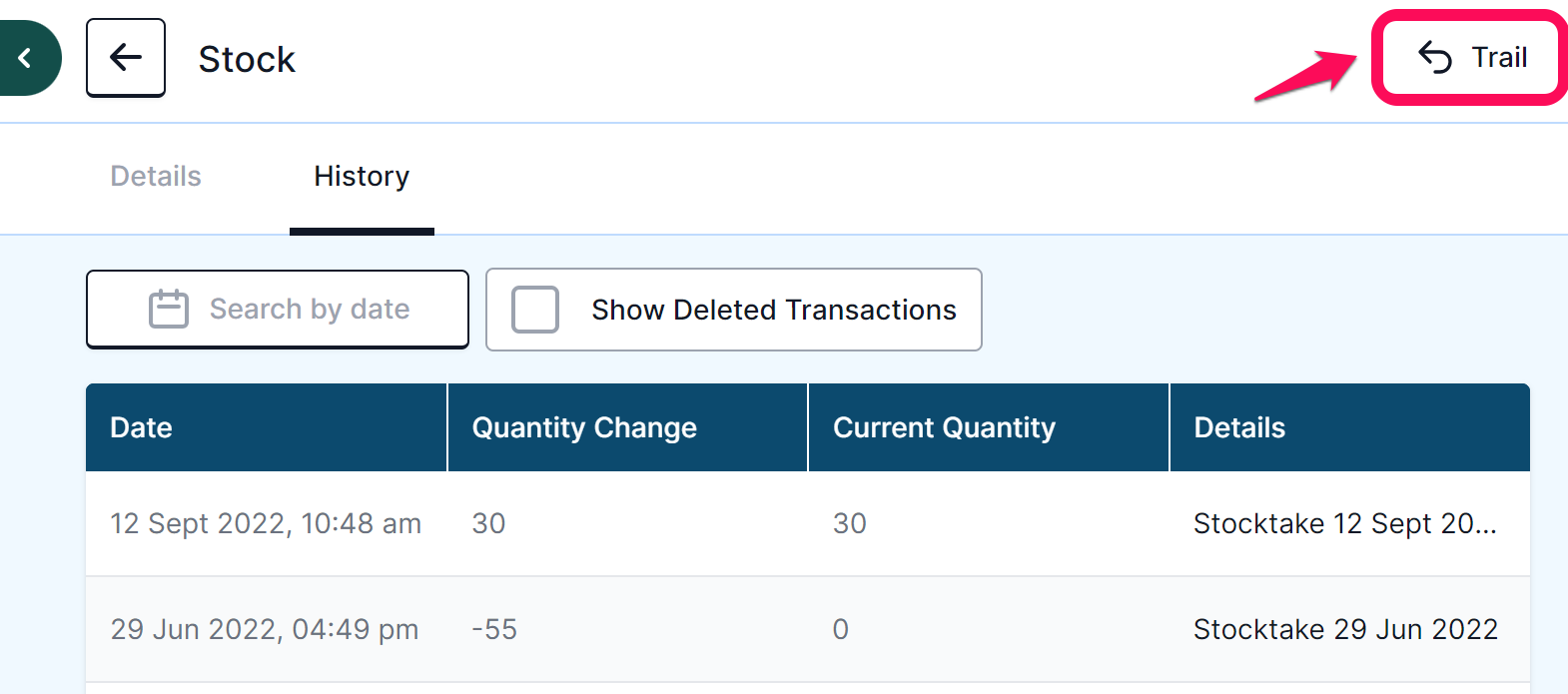Click the Show Deleted Transactions label
Screen dimensions: 1568x694
point(774,310)
